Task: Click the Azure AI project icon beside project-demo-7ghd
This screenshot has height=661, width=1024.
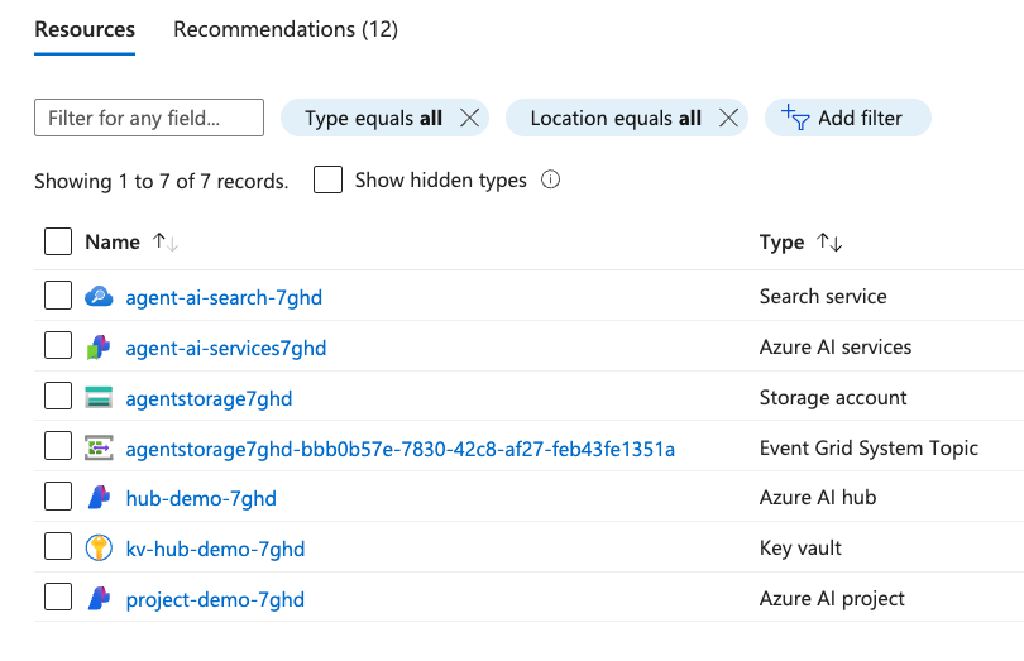Action: pos(99,597)
